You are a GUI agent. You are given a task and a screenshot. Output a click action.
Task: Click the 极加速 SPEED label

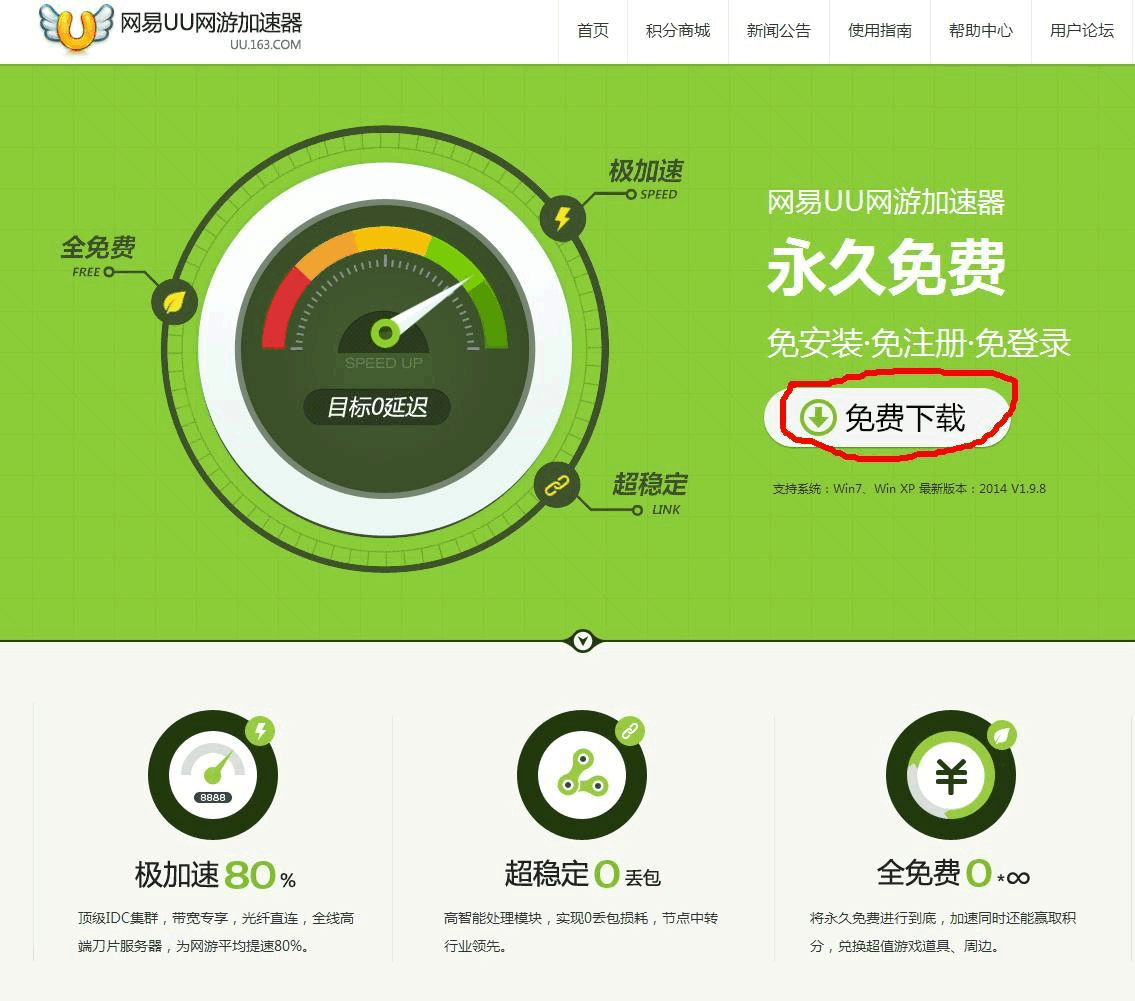[646, 179]
